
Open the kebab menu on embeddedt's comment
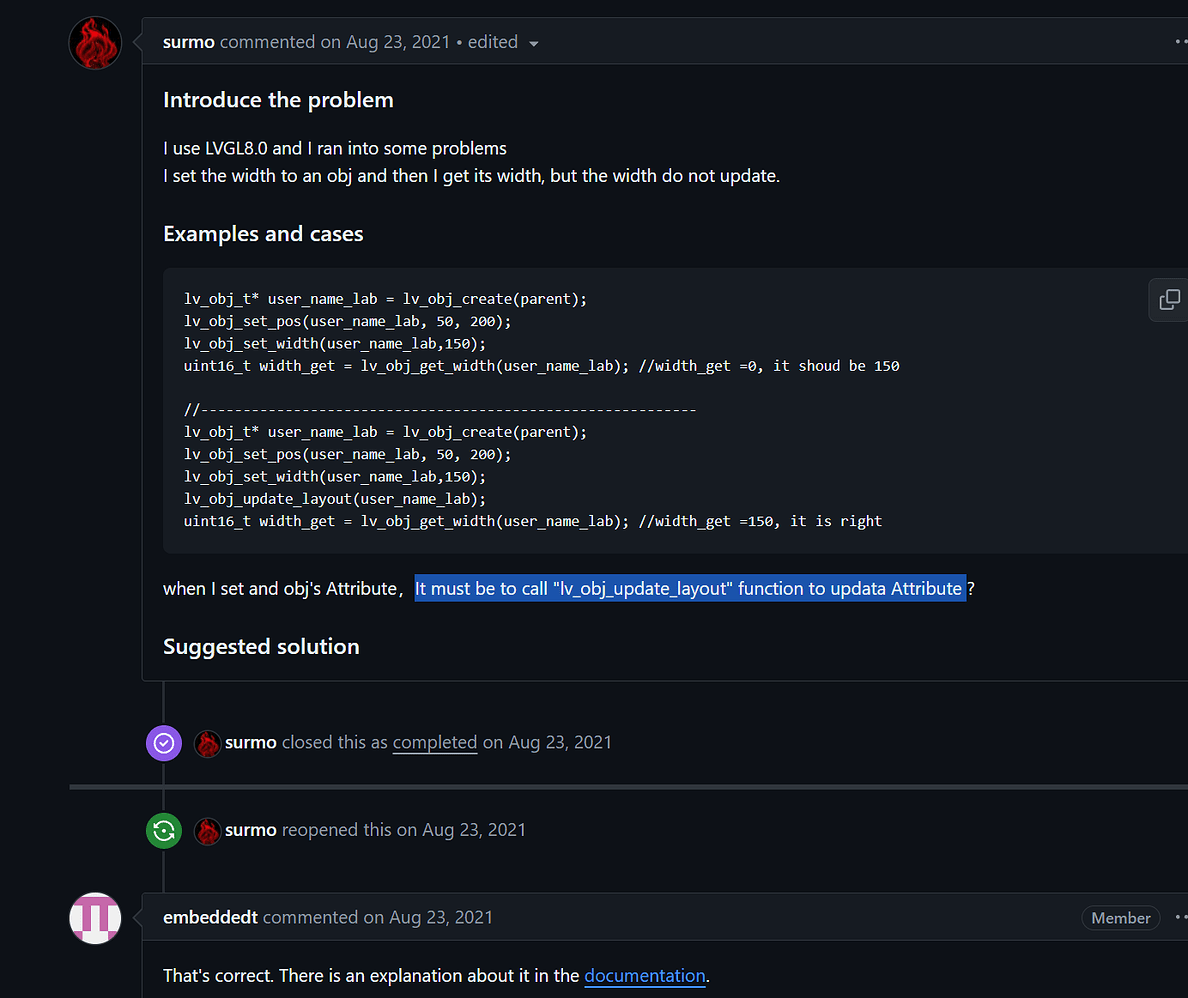pos(1180,916)
